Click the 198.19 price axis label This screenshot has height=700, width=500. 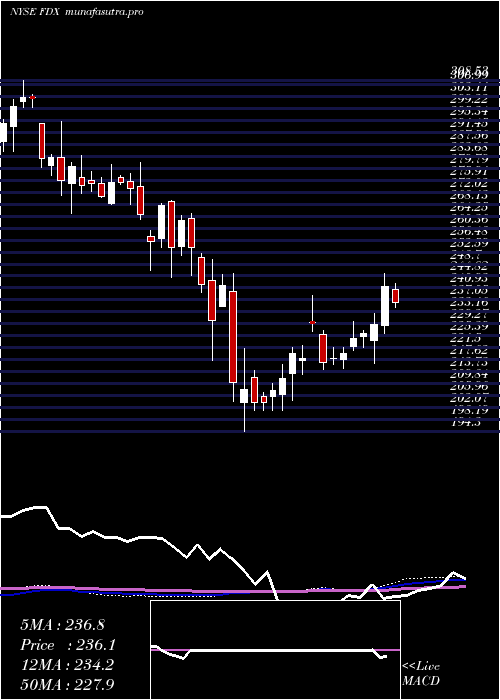point(470,411)
